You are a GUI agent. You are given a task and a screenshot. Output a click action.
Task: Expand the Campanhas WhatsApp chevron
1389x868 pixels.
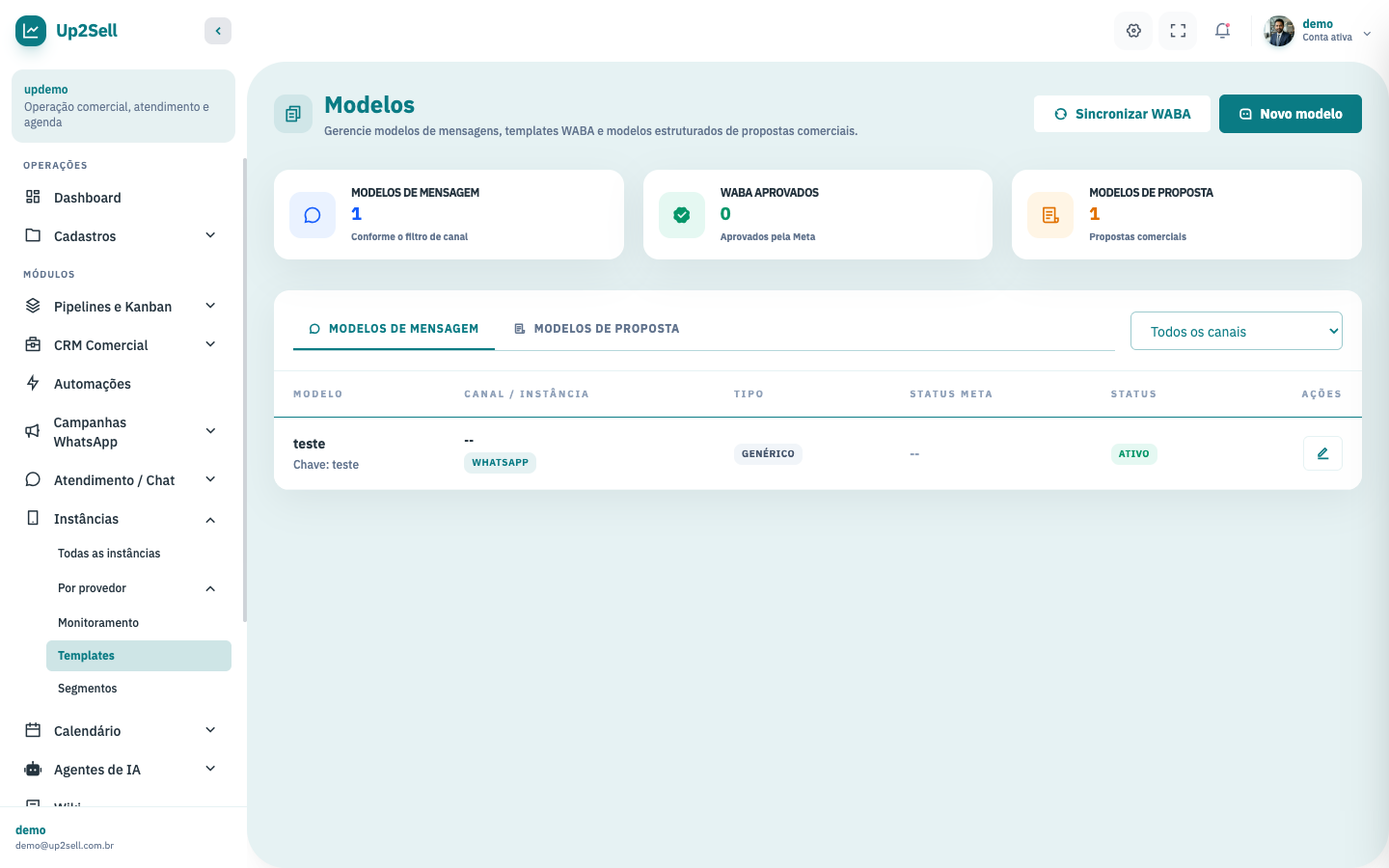coord(210,431)
